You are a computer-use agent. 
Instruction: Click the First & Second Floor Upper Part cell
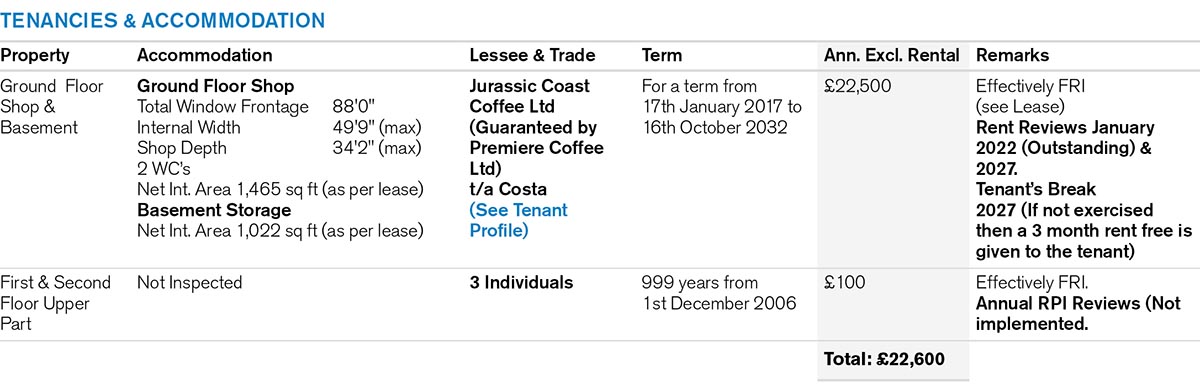(x=56, y=303)
